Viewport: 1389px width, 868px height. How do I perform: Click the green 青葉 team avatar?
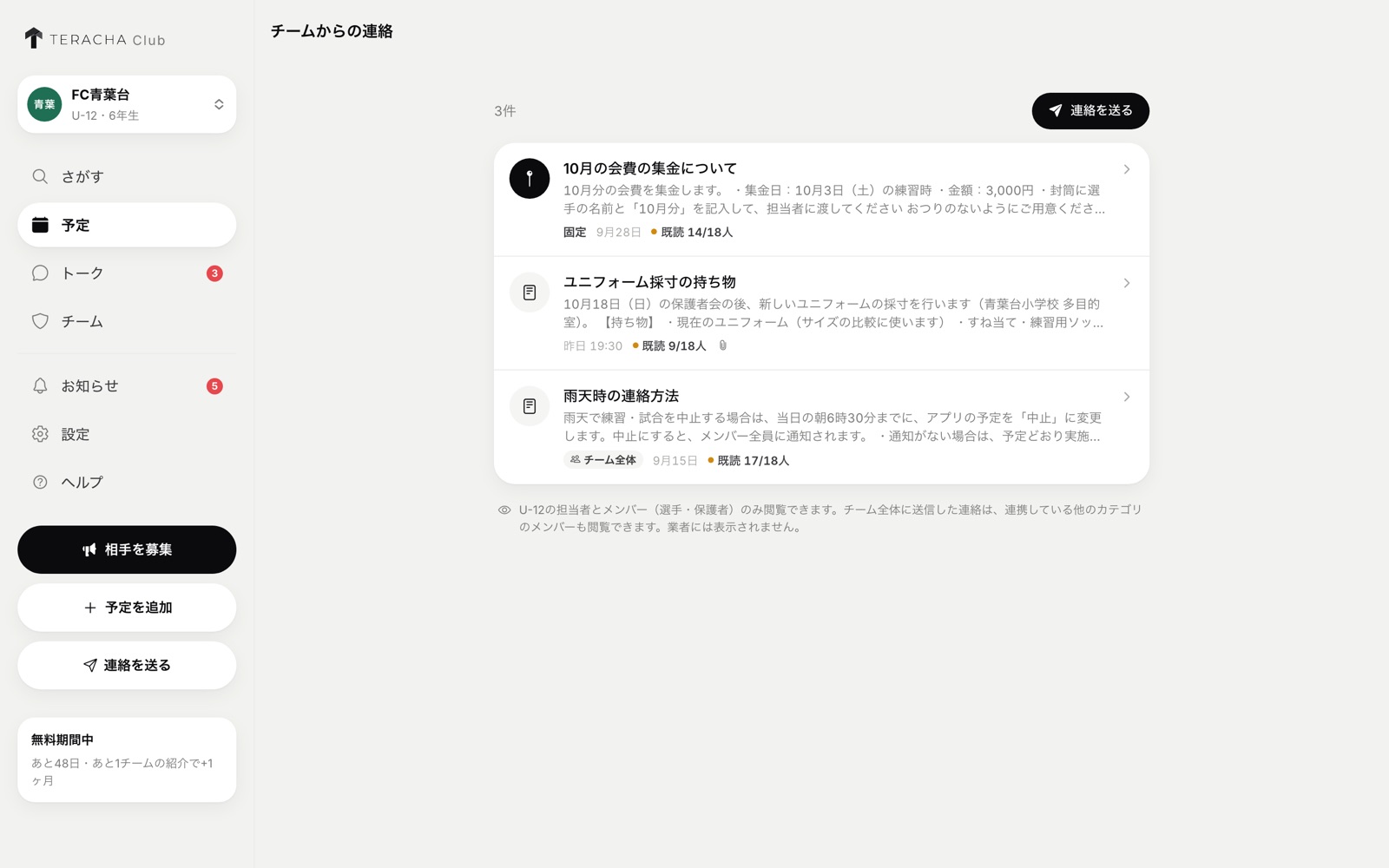(x=44, y=104)
